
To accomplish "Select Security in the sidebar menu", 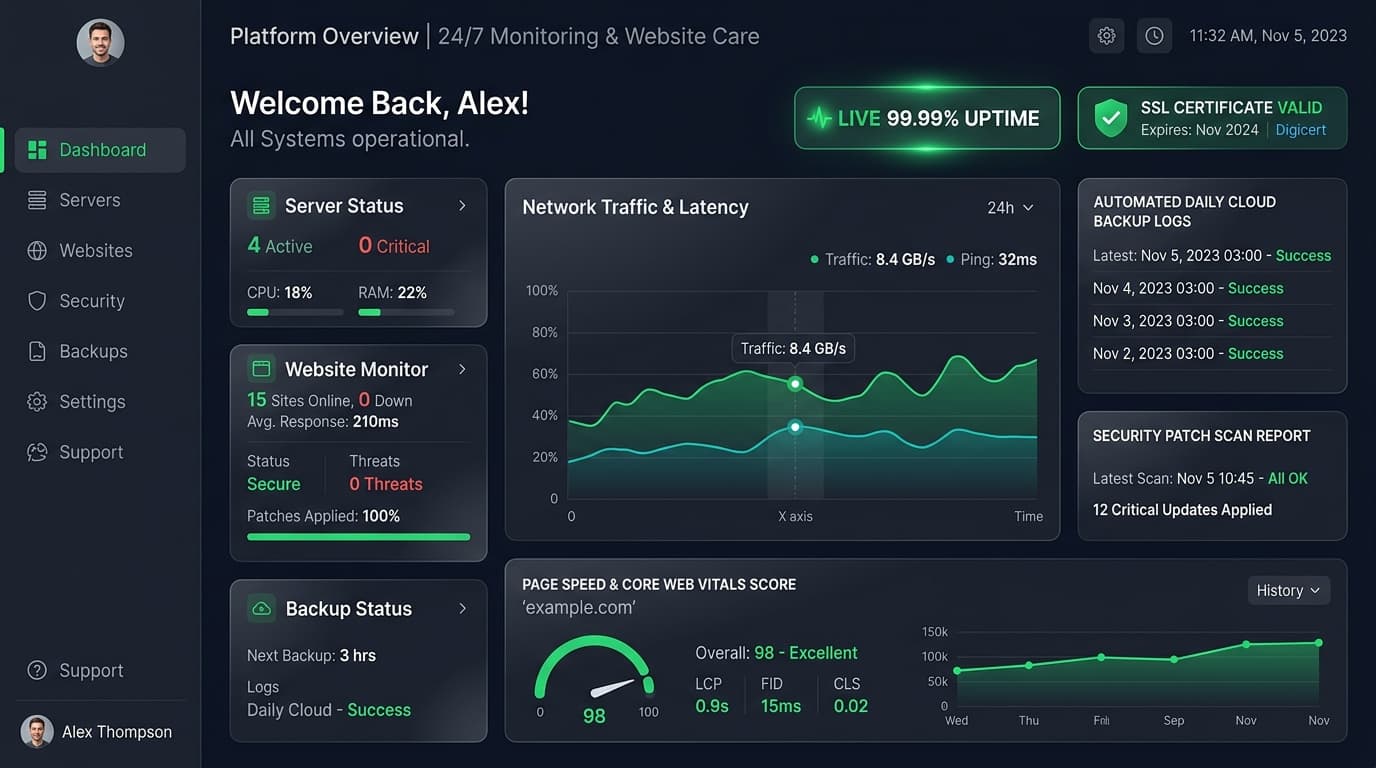I will tap(100, 301).
